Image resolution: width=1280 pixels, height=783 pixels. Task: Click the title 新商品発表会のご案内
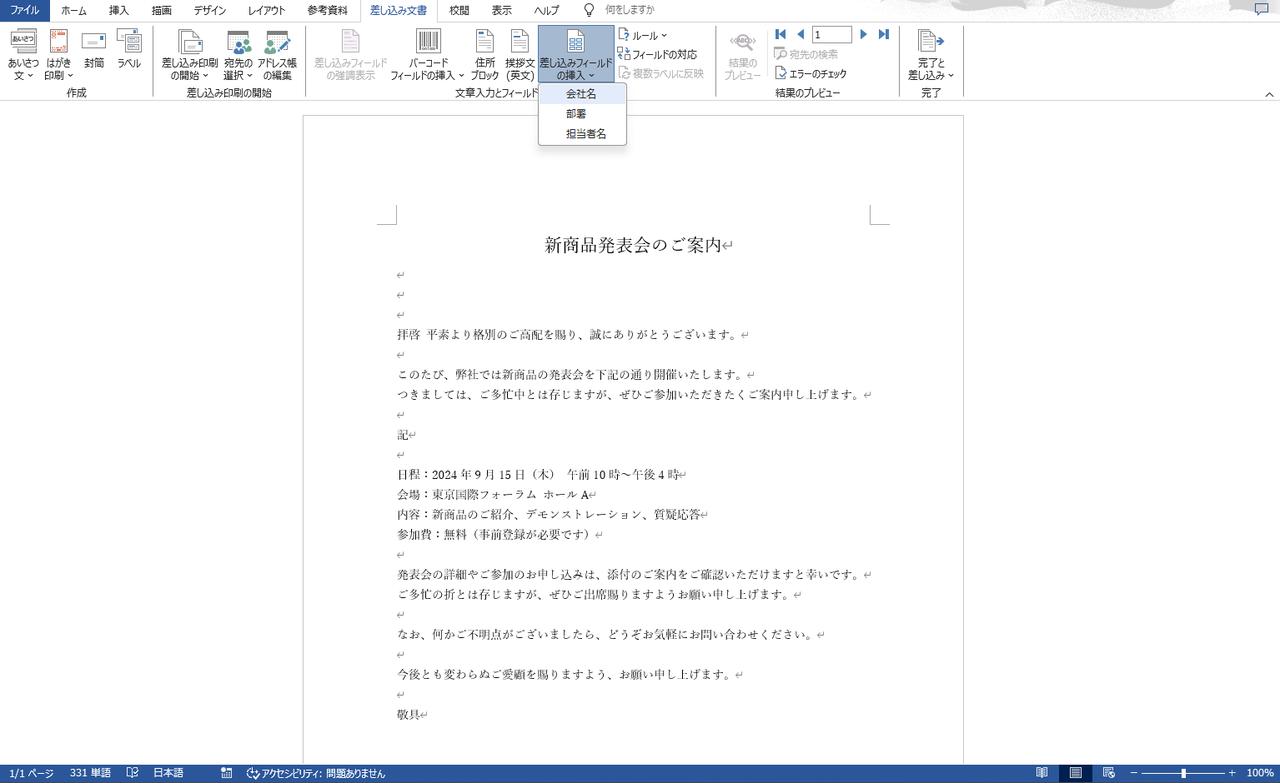click(x=633, y=245)
